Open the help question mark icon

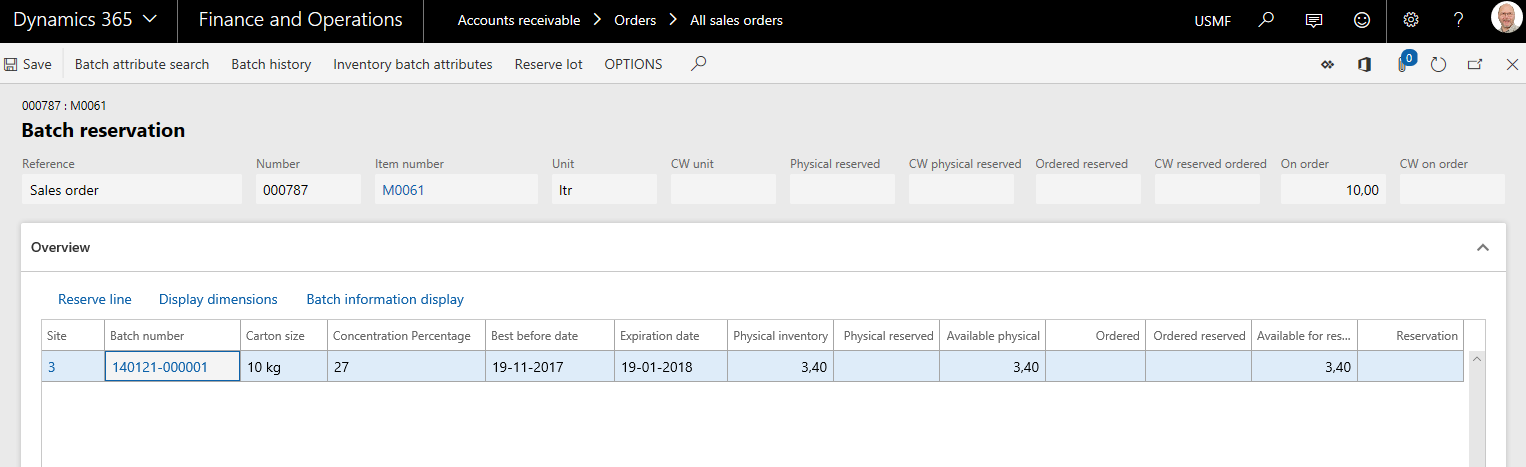(x=1459, y=20)
